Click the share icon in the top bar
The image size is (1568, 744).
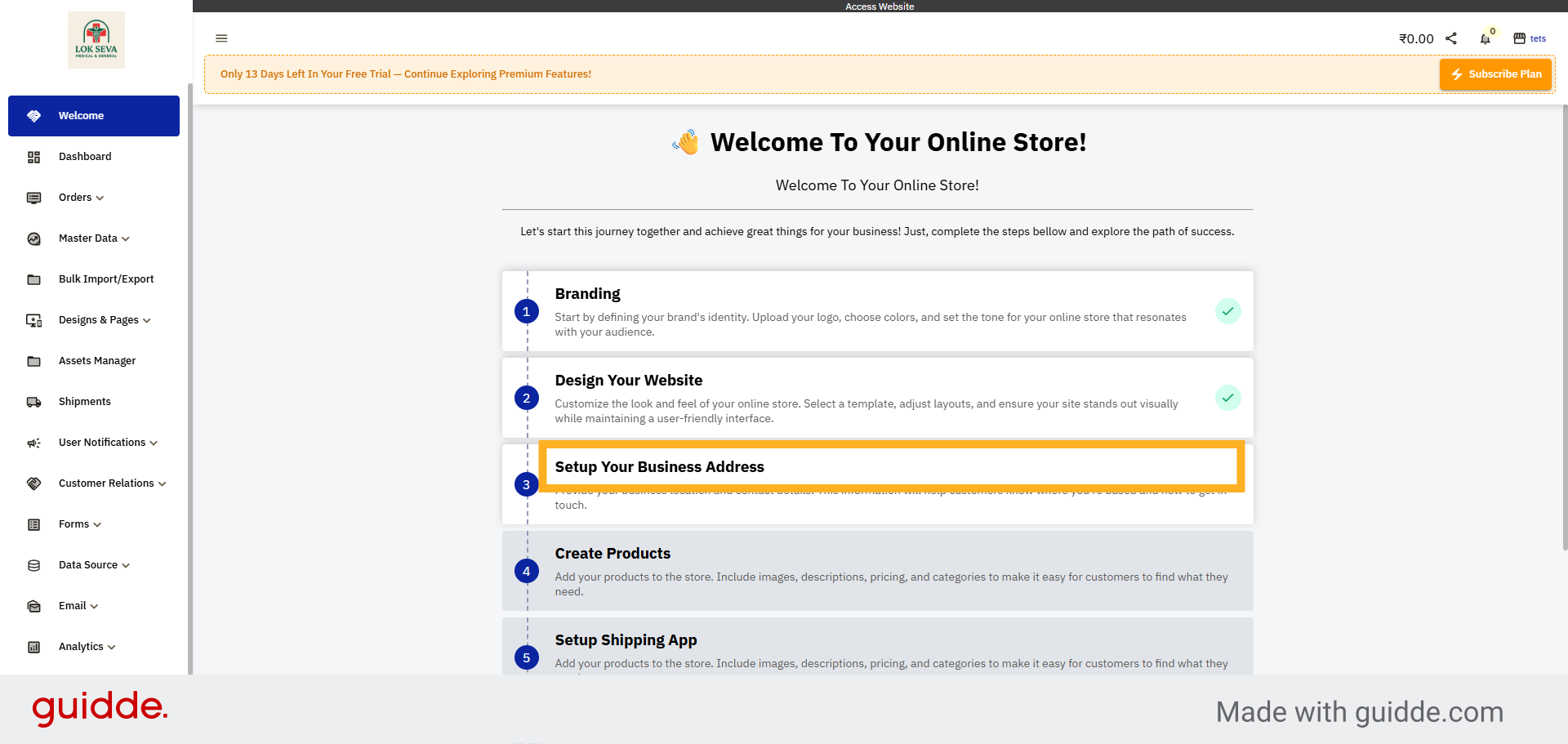[1451, 38]
